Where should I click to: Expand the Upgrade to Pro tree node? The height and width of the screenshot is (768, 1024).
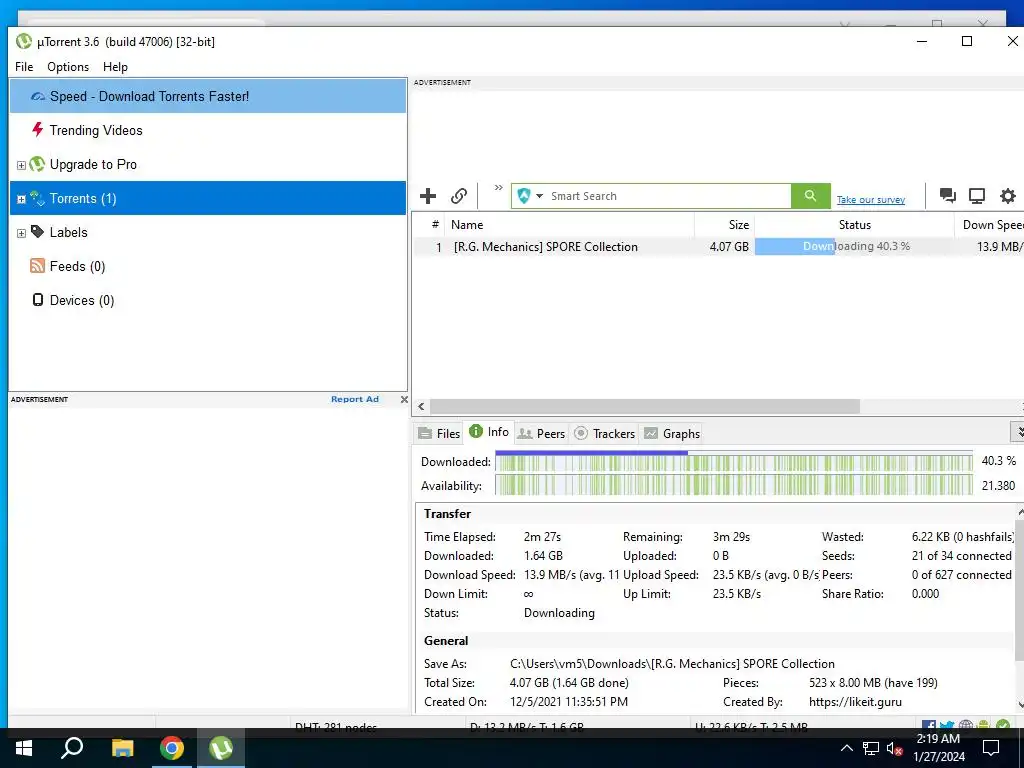[x=21, y=165]
